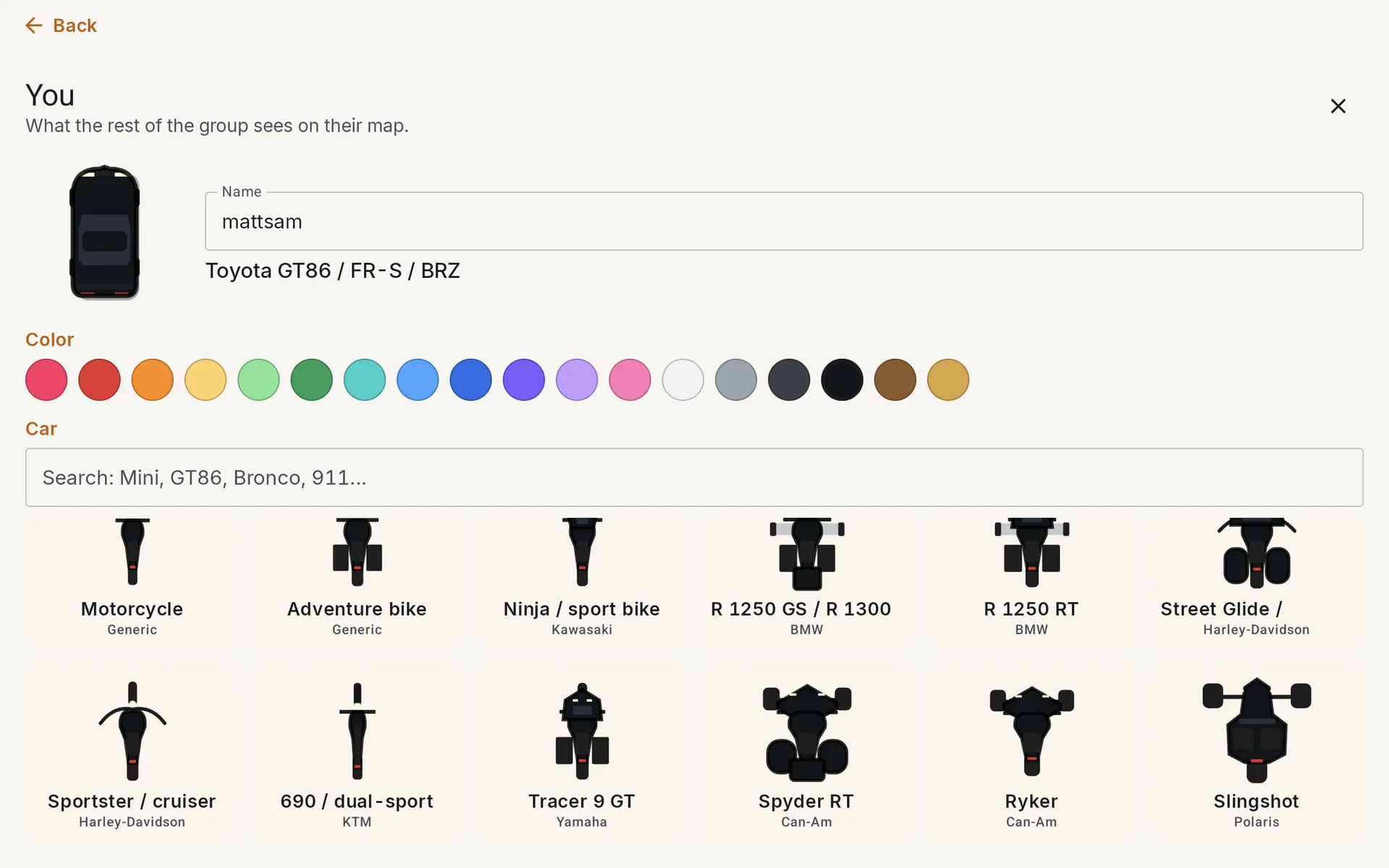The height and width of the screenshot is (868, 1389).
Task: Select the BMW R 1250 GS icon
Action: tap(807, 553)
